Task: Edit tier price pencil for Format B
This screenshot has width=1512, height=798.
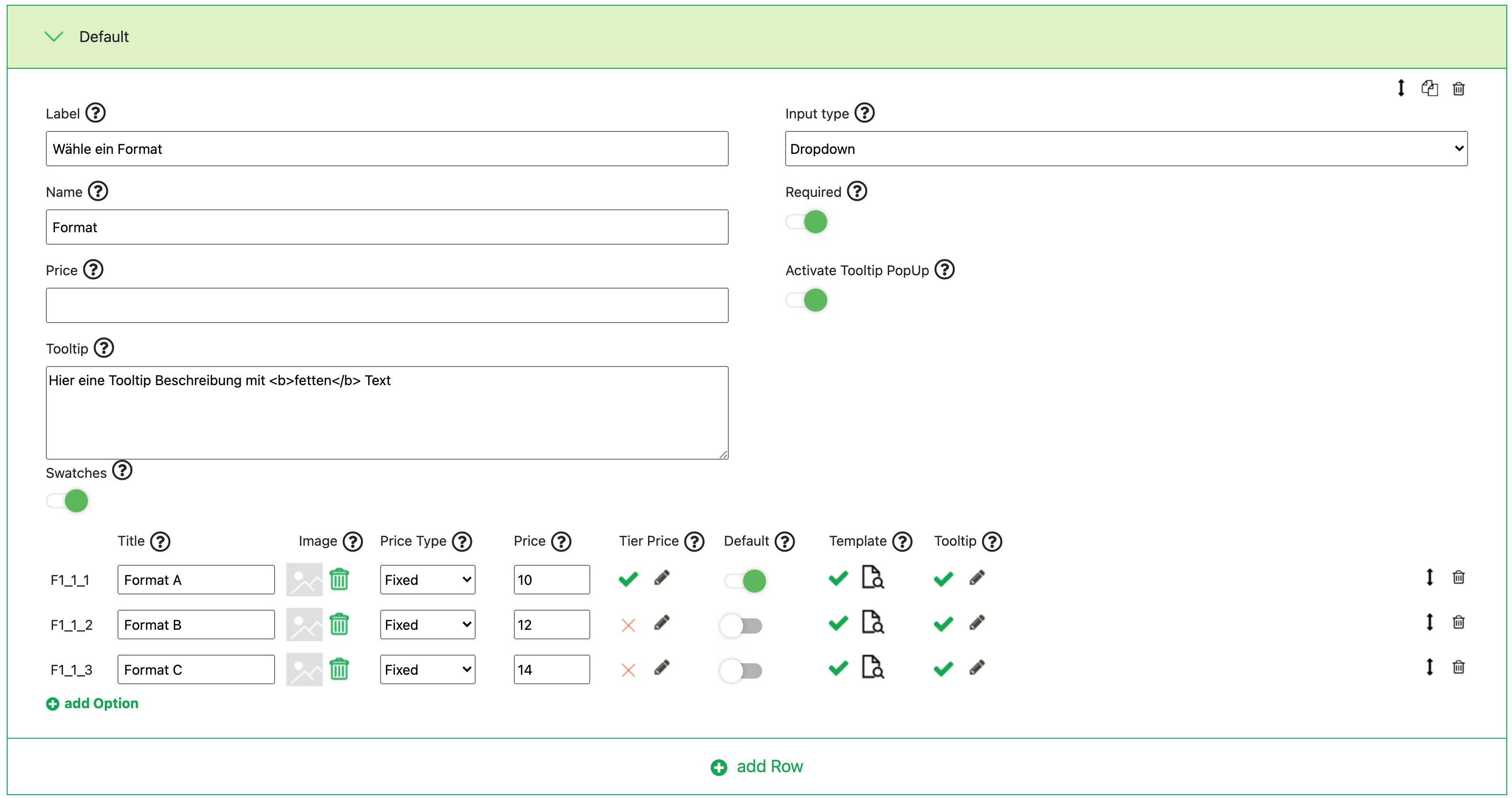Action: click(x=661, y=623)
